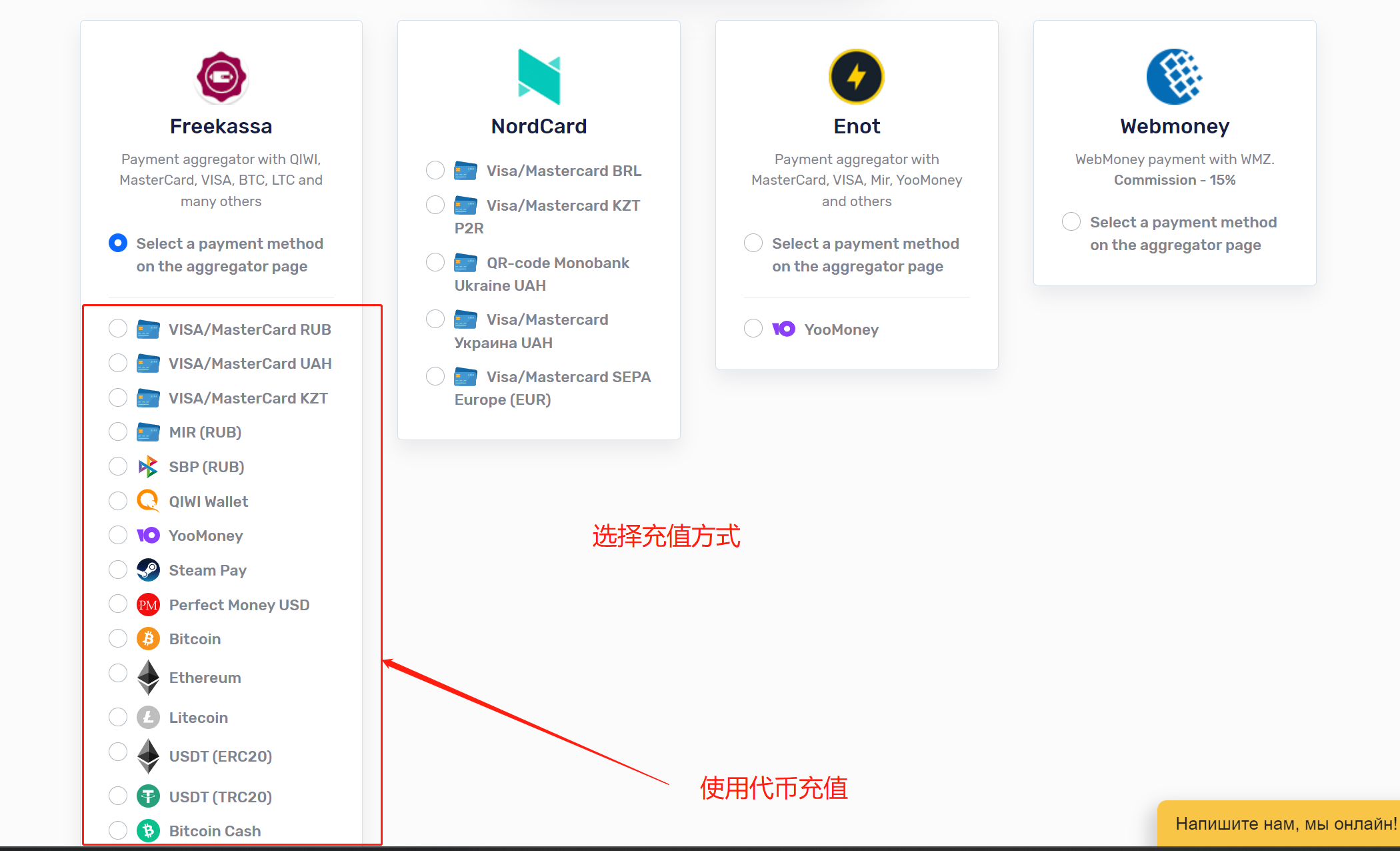Click card icon beside Visa/Mastercard BRL
Viewport: 1400px width, 851px height.
coord(465,171)
